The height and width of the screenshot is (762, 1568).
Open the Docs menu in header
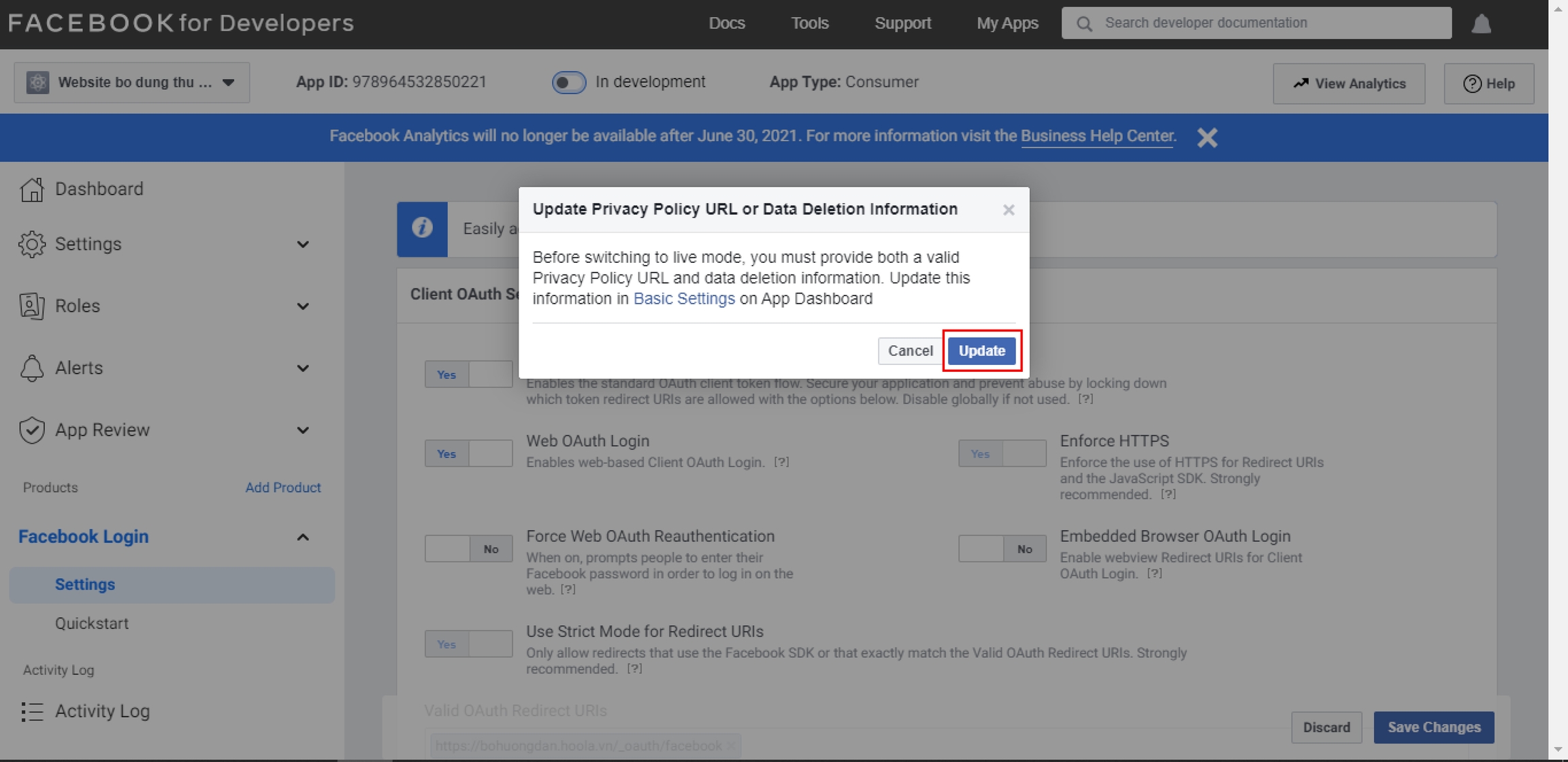pos(727,23)
